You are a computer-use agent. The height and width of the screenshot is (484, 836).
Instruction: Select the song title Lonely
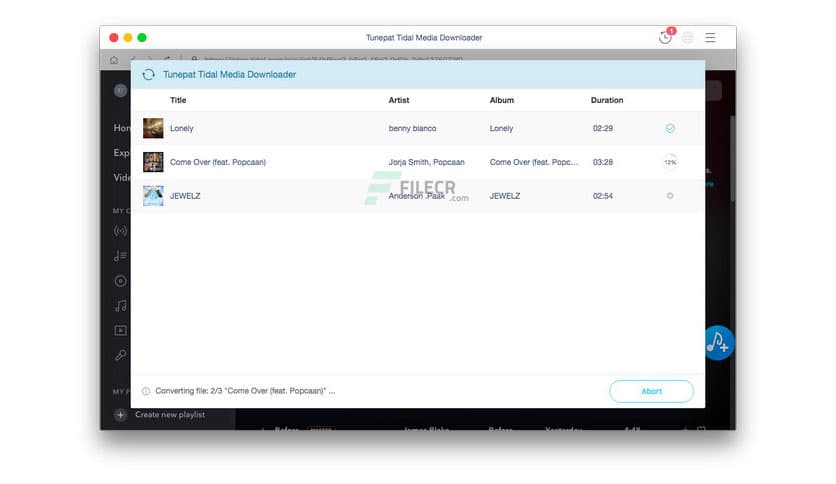point(181,128)
